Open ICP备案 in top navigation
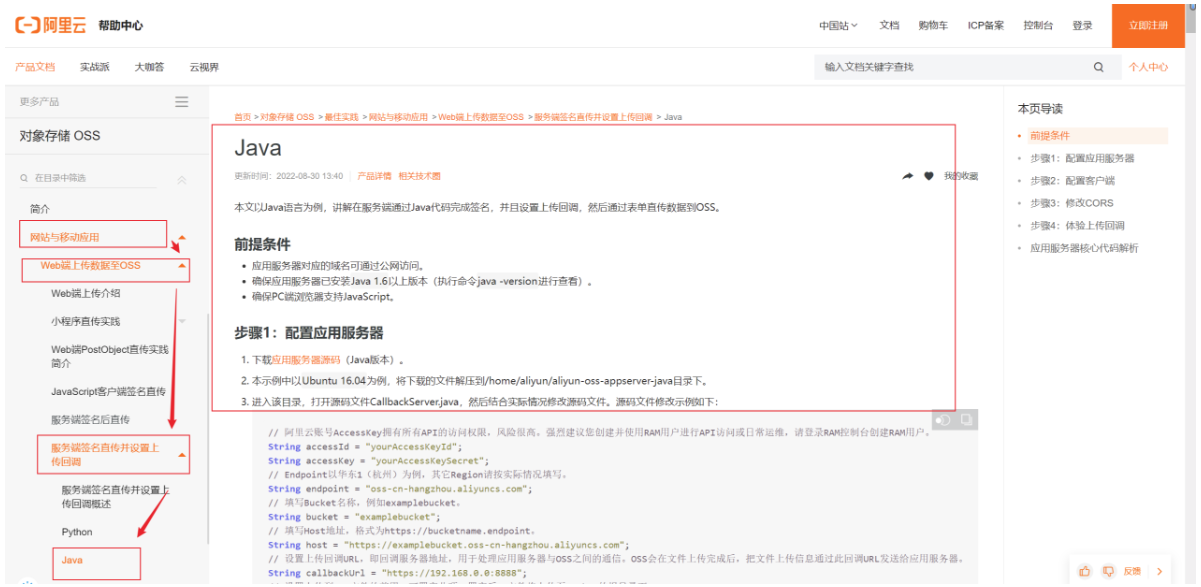This screenshot has height=587, width=1201. (x=986, y=26)
